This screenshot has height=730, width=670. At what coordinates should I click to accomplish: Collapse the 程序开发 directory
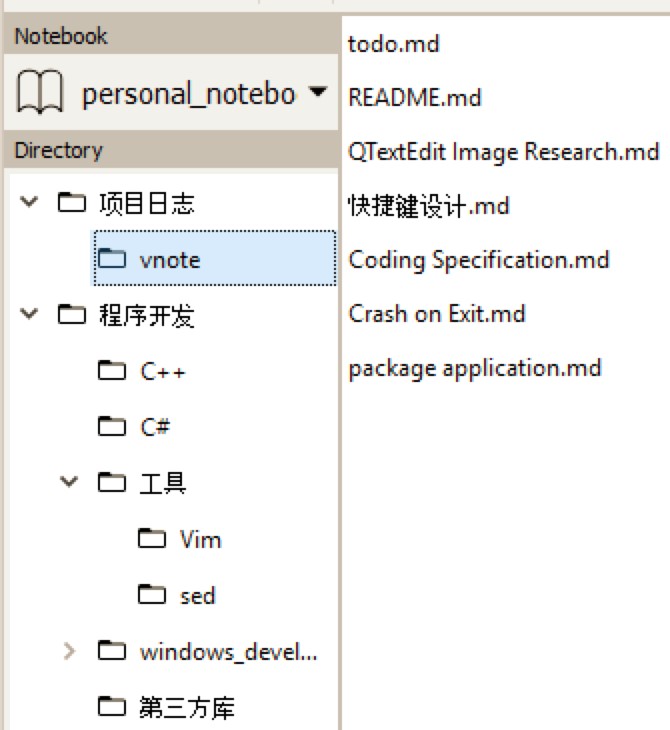click(29, 316)
